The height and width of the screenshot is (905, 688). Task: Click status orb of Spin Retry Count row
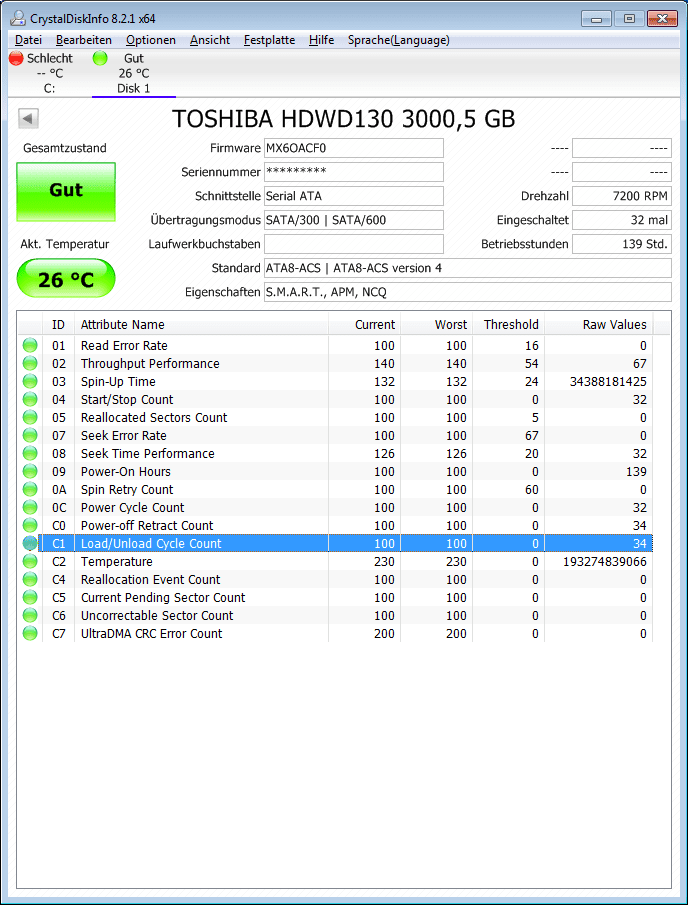point(30,489)
